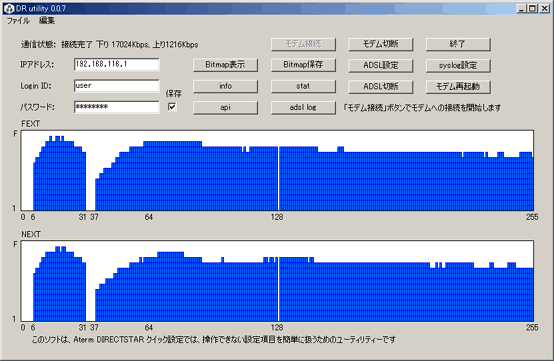Focus the パスワード input field
Viewport: 554px width, 361px height.
tap(117, 107)
